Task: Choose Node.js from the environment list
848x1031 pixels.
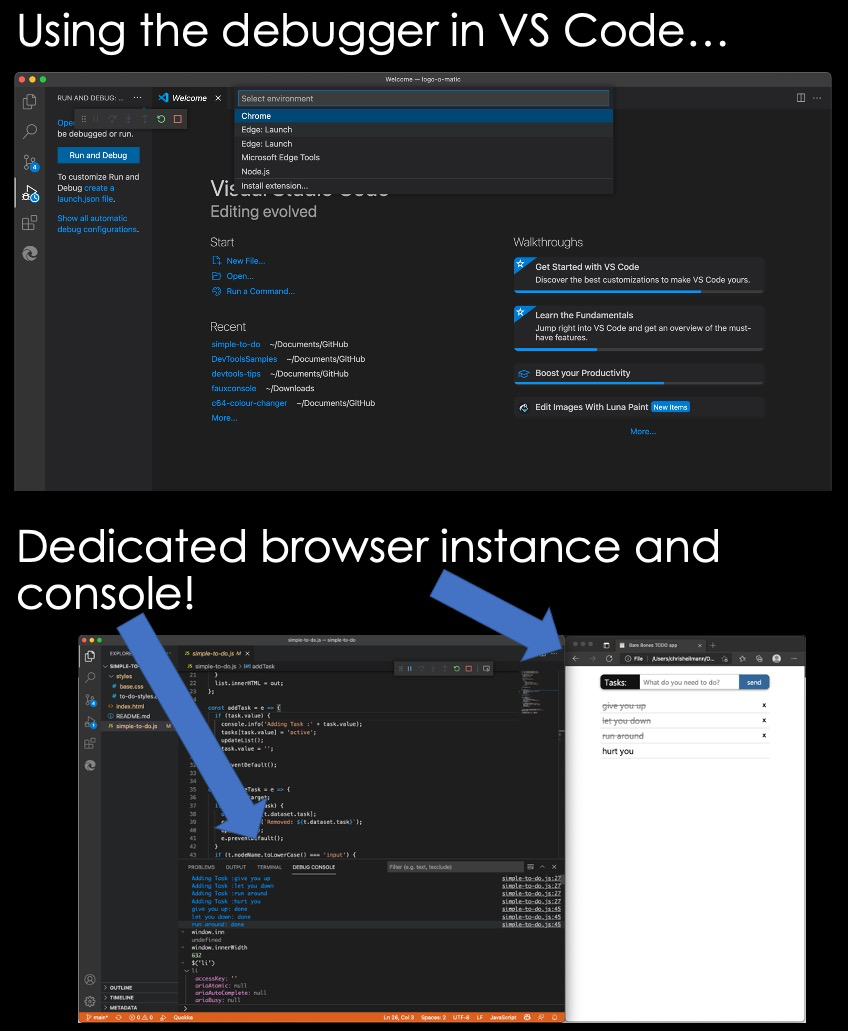Action: (x=255, y=171)
